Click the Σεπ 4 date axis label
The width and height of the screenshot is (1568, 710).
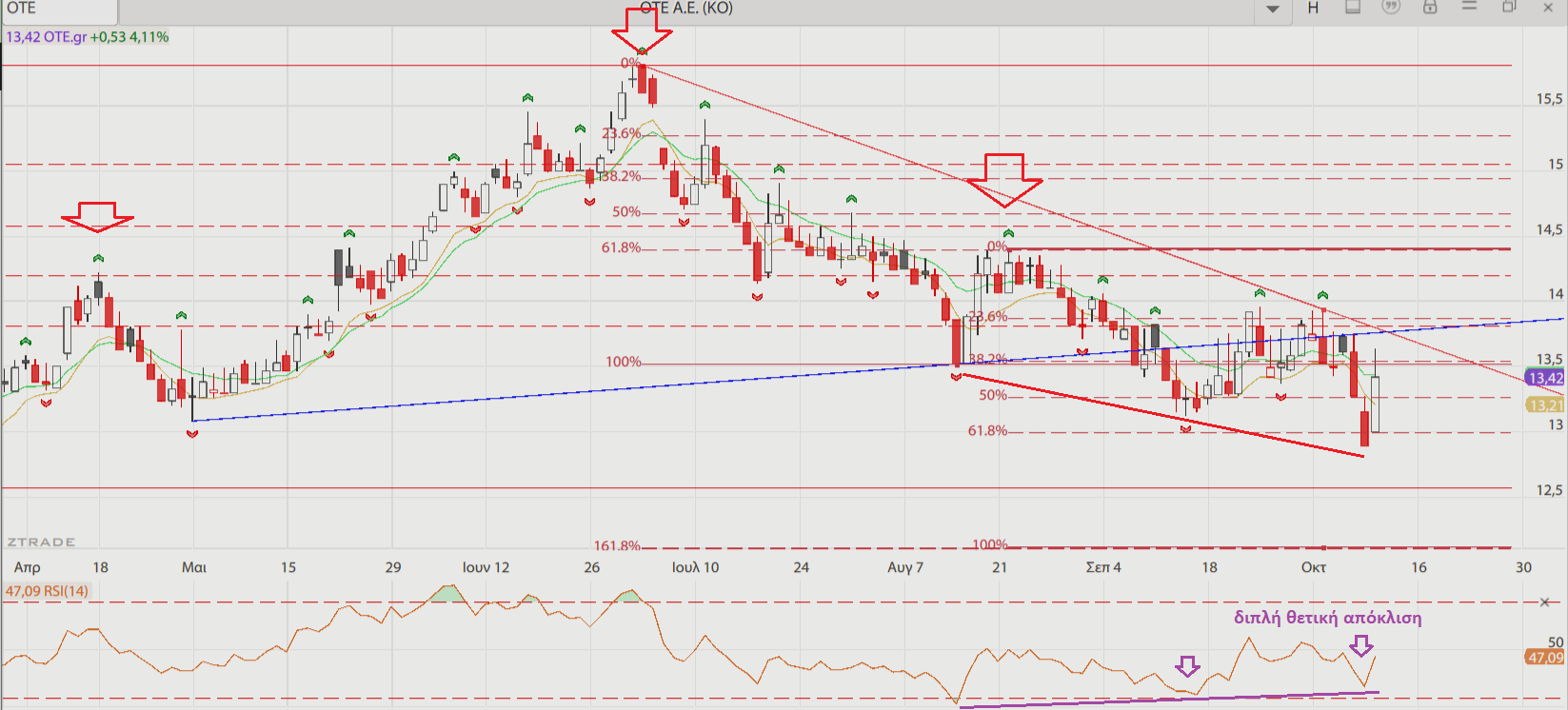[1103, 567]
